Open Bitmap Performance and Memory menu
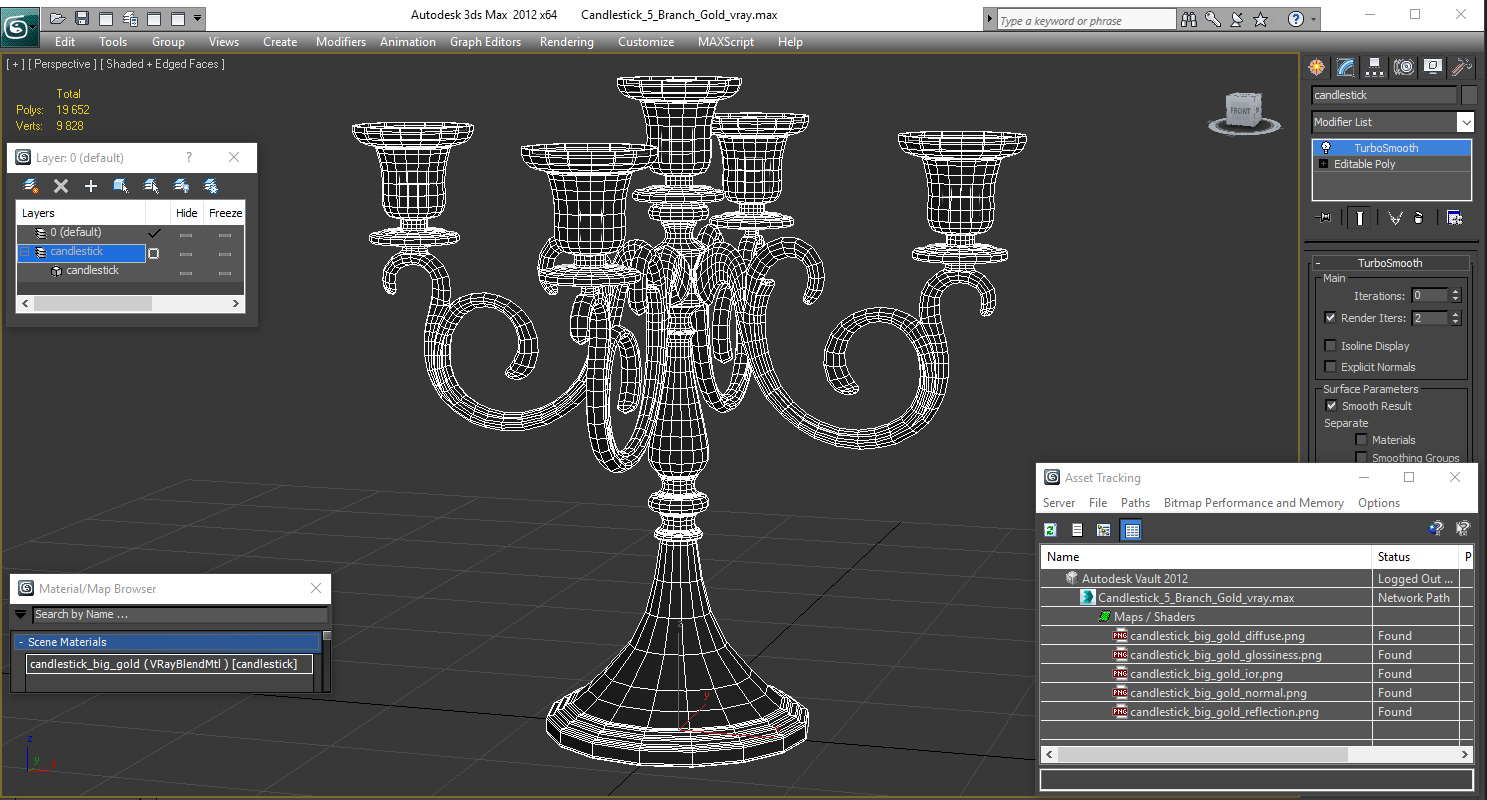The height and width of the screenshot is (800, 1487). coord(1254,503)
